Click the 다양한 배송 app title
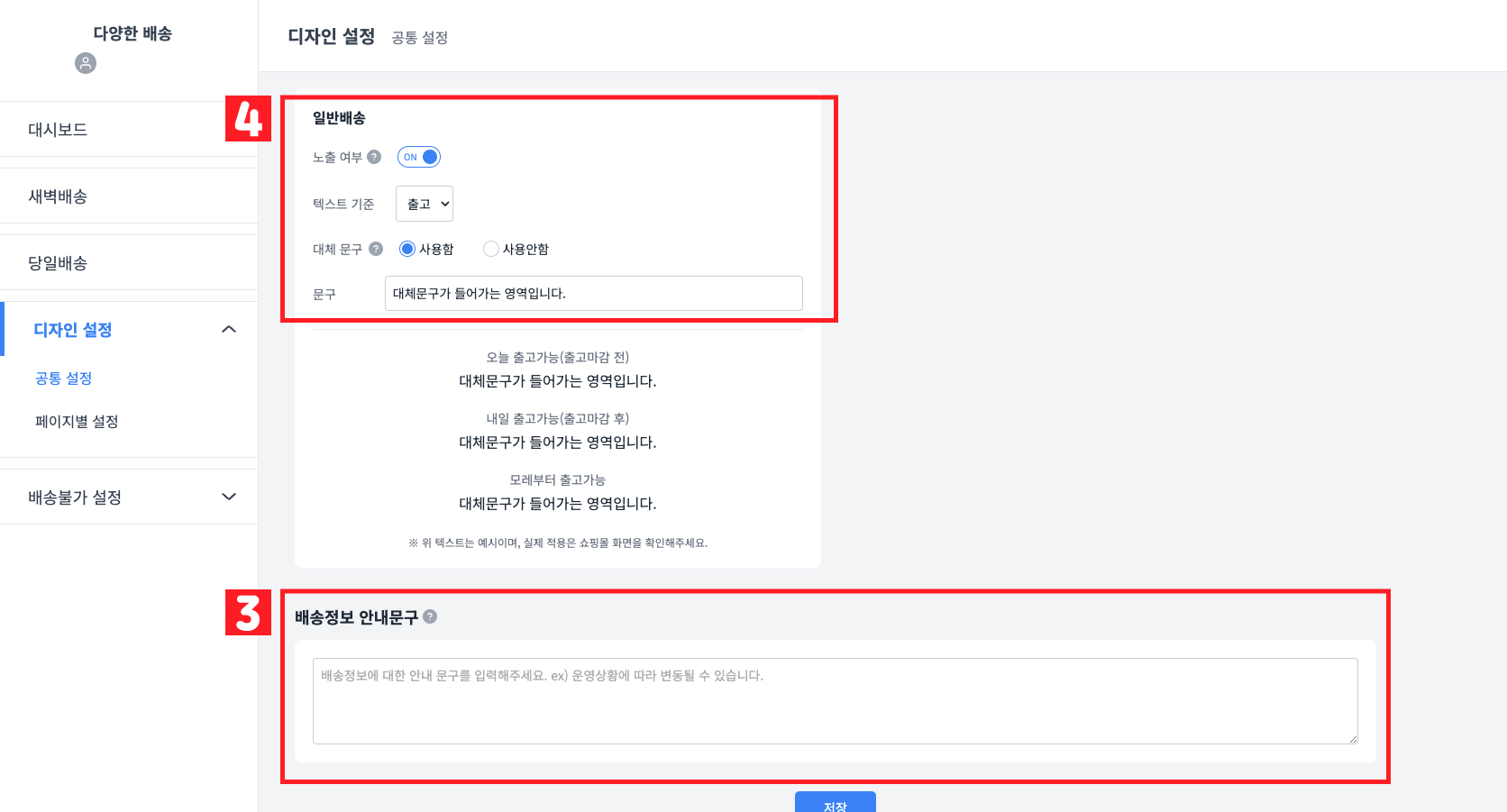The height and width of the screenshot is (812, 1507). (x=132, y=33)
